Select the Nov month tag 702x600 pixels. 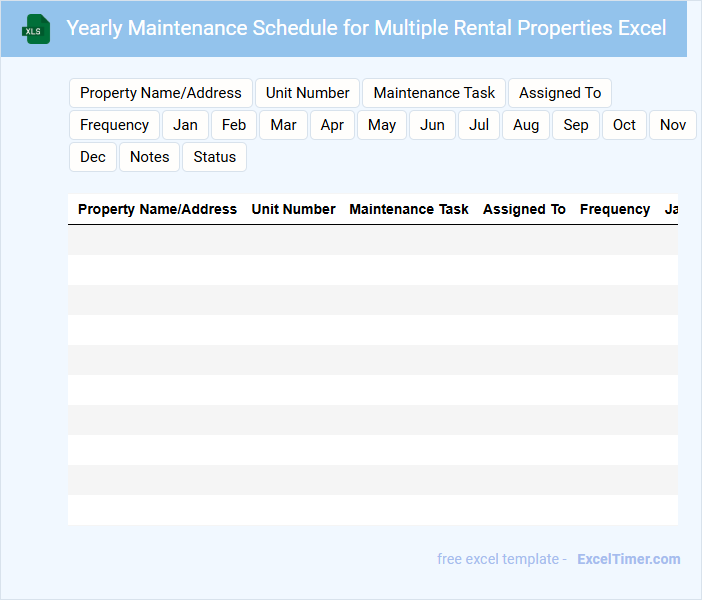coord(673,125)
